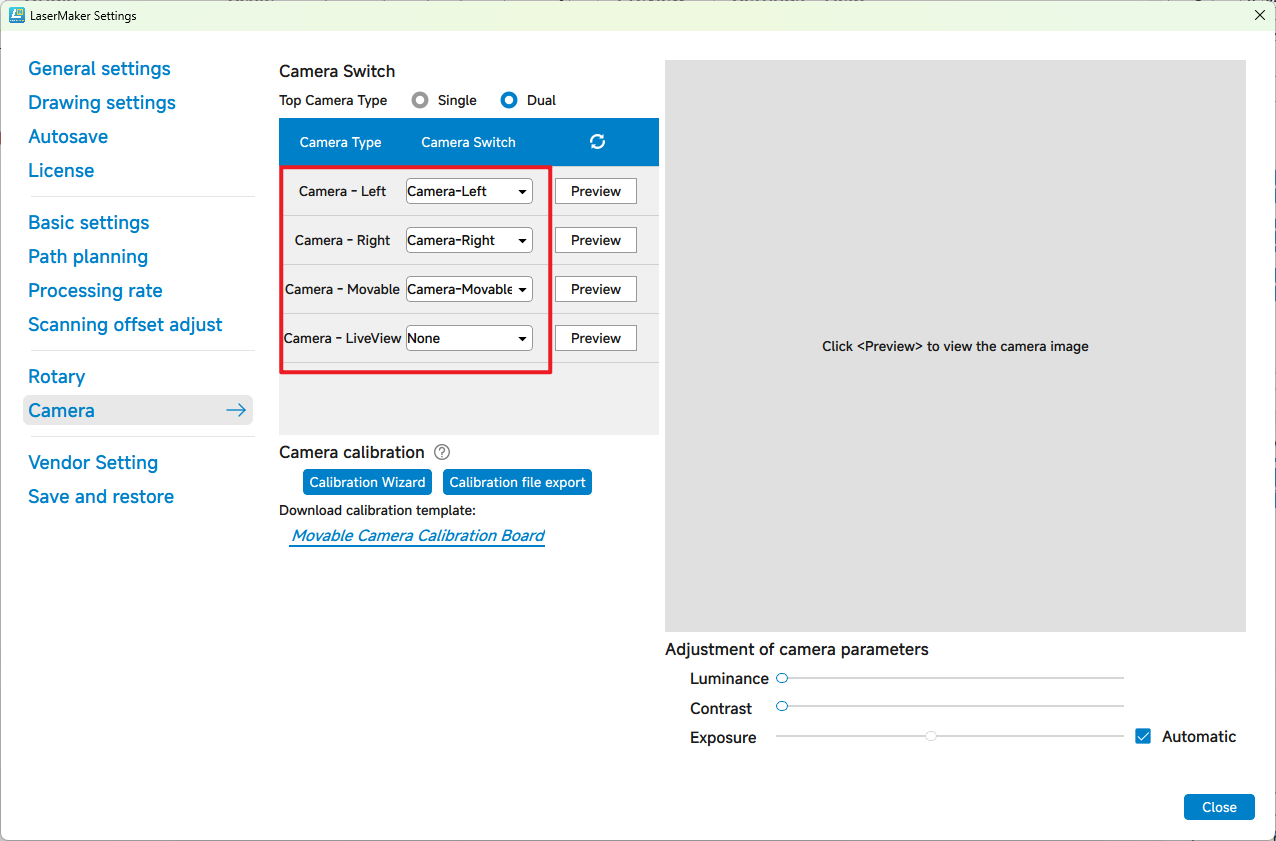Click the Luminance slider handle
The width and height of the screenshot is (1276, 841).
coord(782,678)
